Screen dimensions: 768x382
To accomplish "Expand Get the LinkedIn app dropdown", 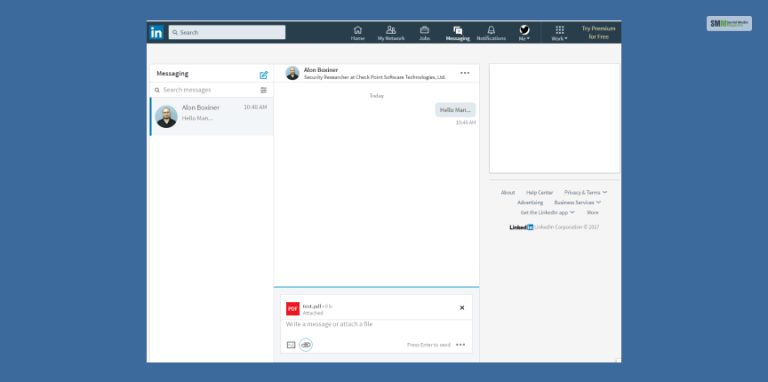I will [x=548, y=213].
